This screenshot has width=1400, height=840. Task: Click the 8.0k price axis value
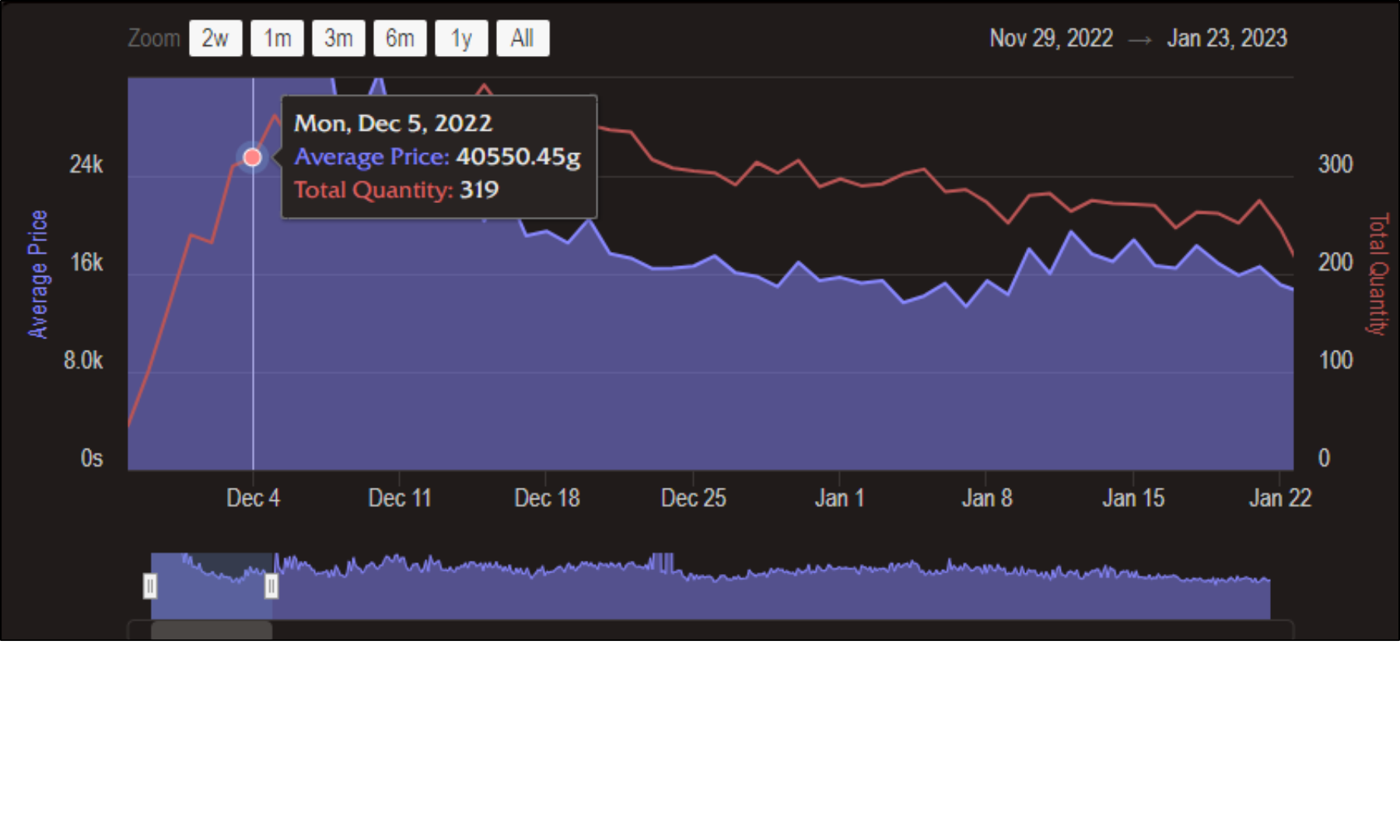tap(83, 360)
